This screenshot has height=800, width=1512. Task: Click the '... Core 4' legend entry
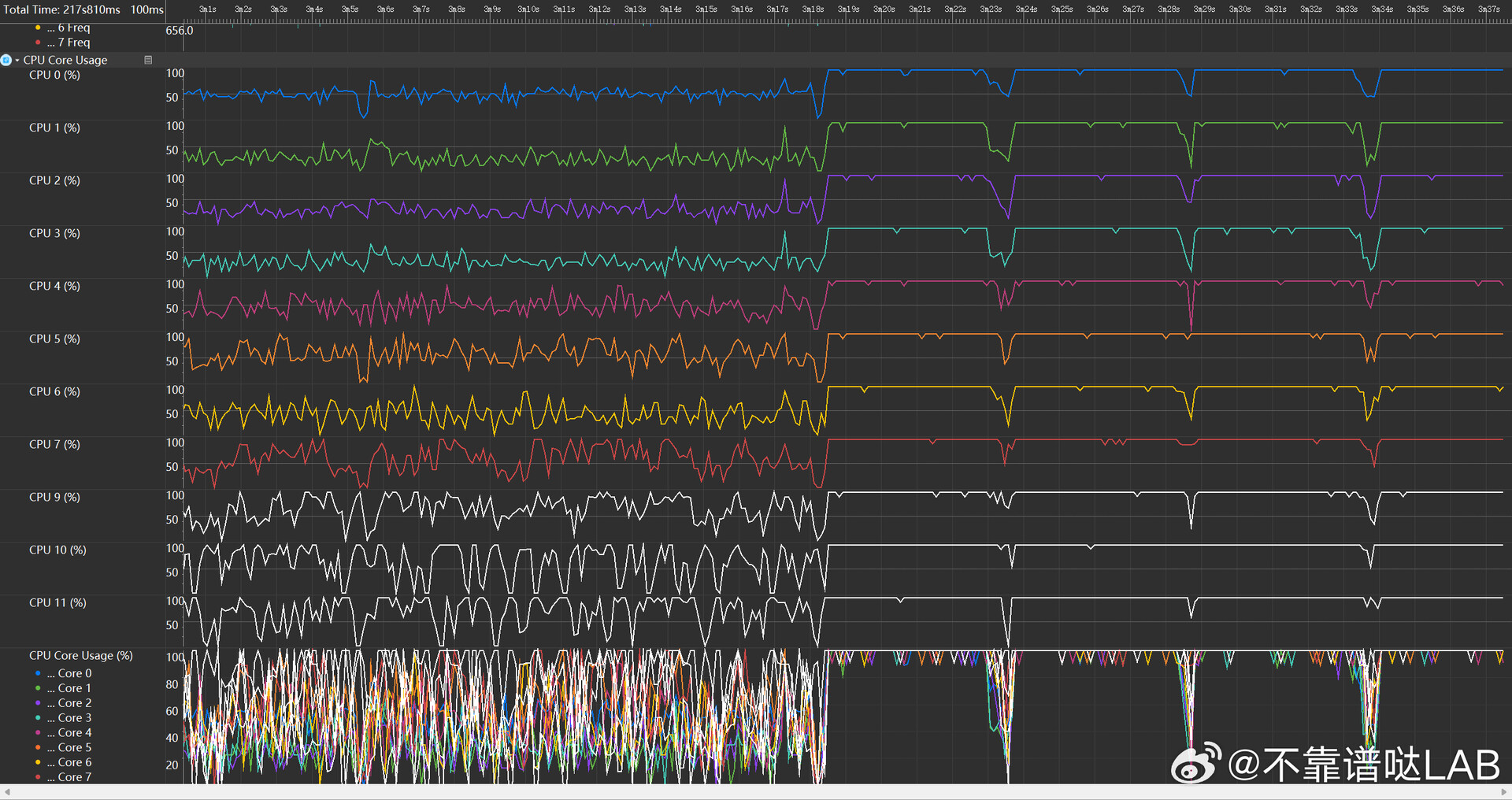(69, 732)
